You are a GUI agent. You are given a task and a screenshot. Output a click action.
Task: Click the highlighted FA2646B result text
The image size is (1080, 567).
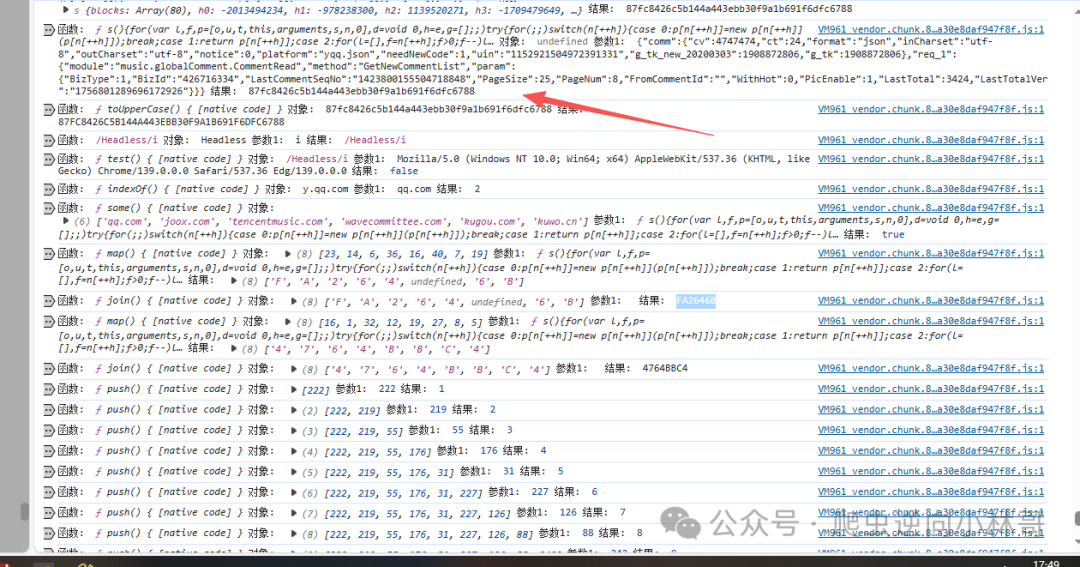point(696,300)
